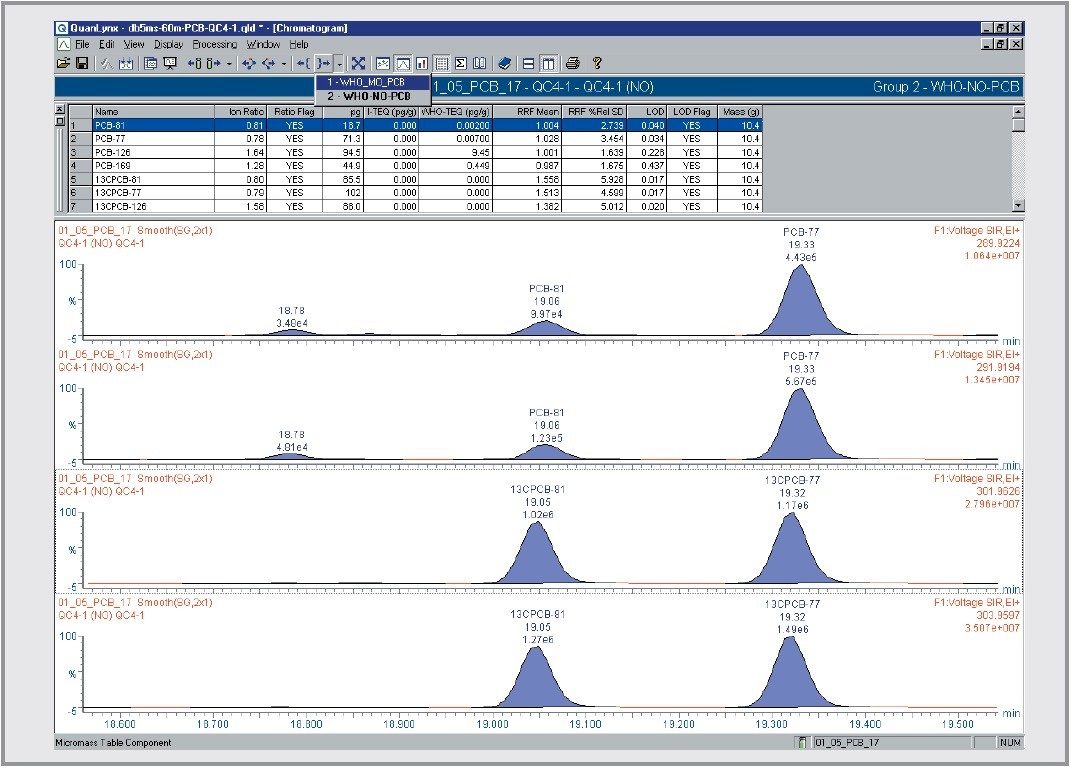Viewport: 1071px width, 768px height.
Task: Click the document icon beside File menu
Action: tap(64, 44)
